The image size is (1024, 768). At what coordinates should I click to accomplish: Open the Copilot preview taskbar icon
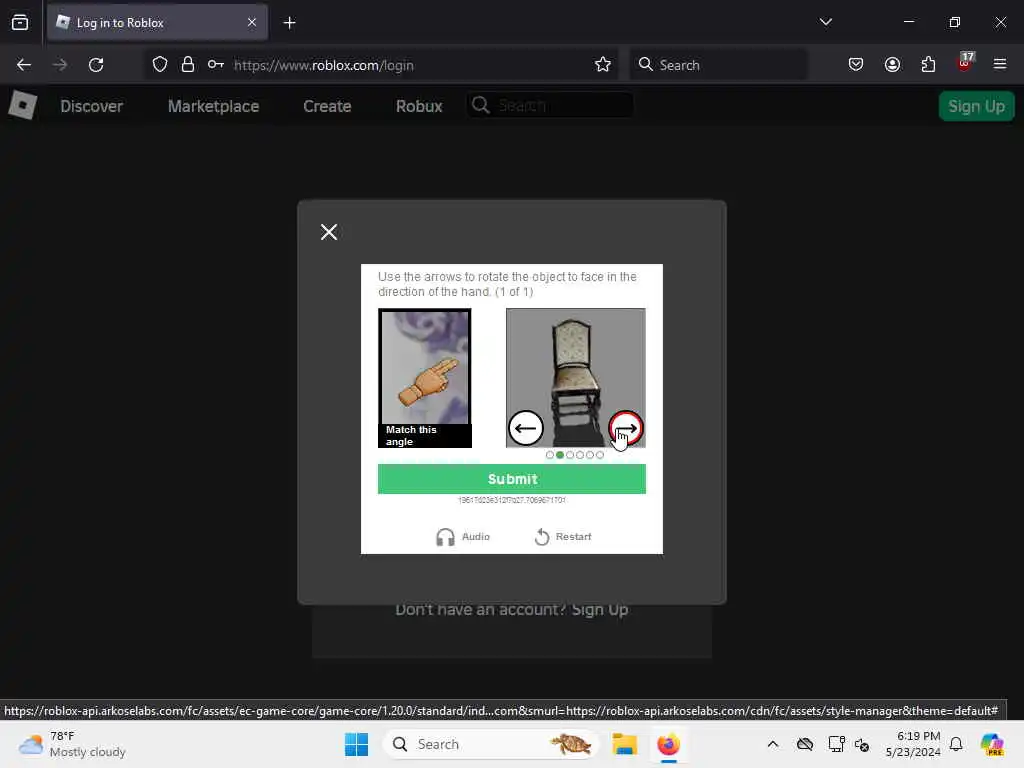tap(992, 744)
